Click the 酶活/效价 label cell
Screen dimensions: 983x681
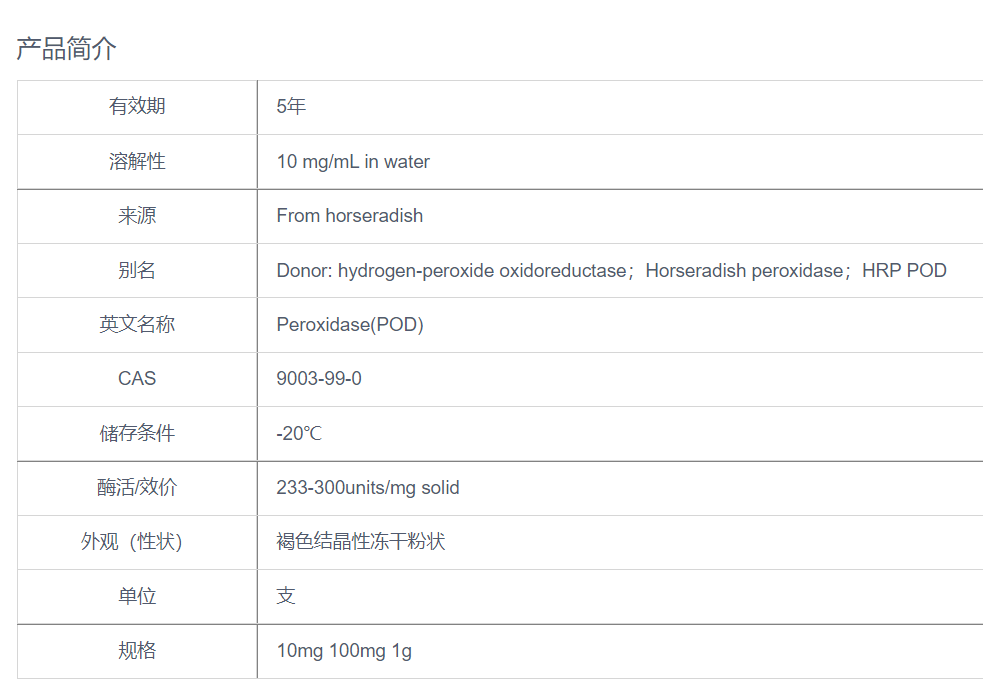tap(137, 487)
